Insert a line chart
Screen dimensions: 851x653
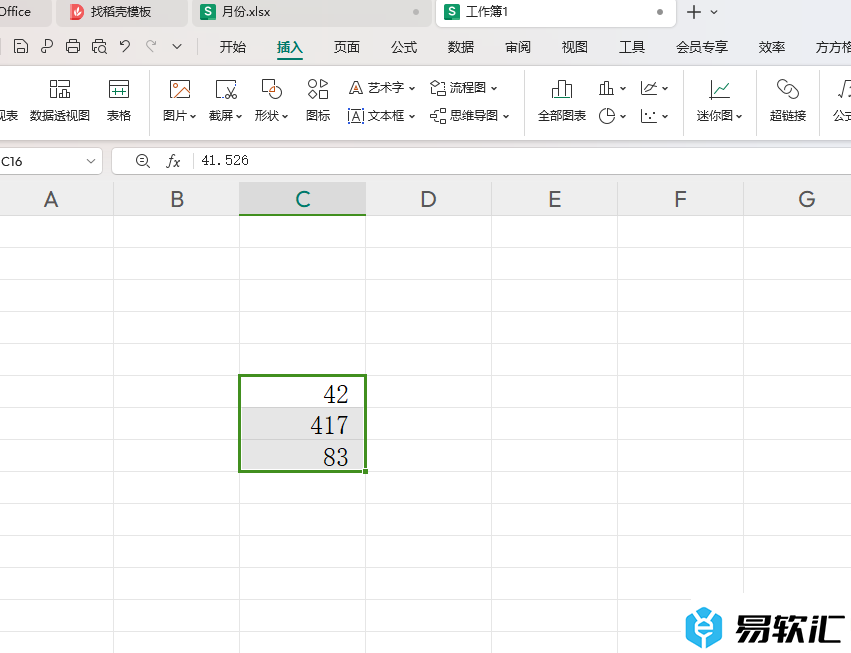[654, 88]
